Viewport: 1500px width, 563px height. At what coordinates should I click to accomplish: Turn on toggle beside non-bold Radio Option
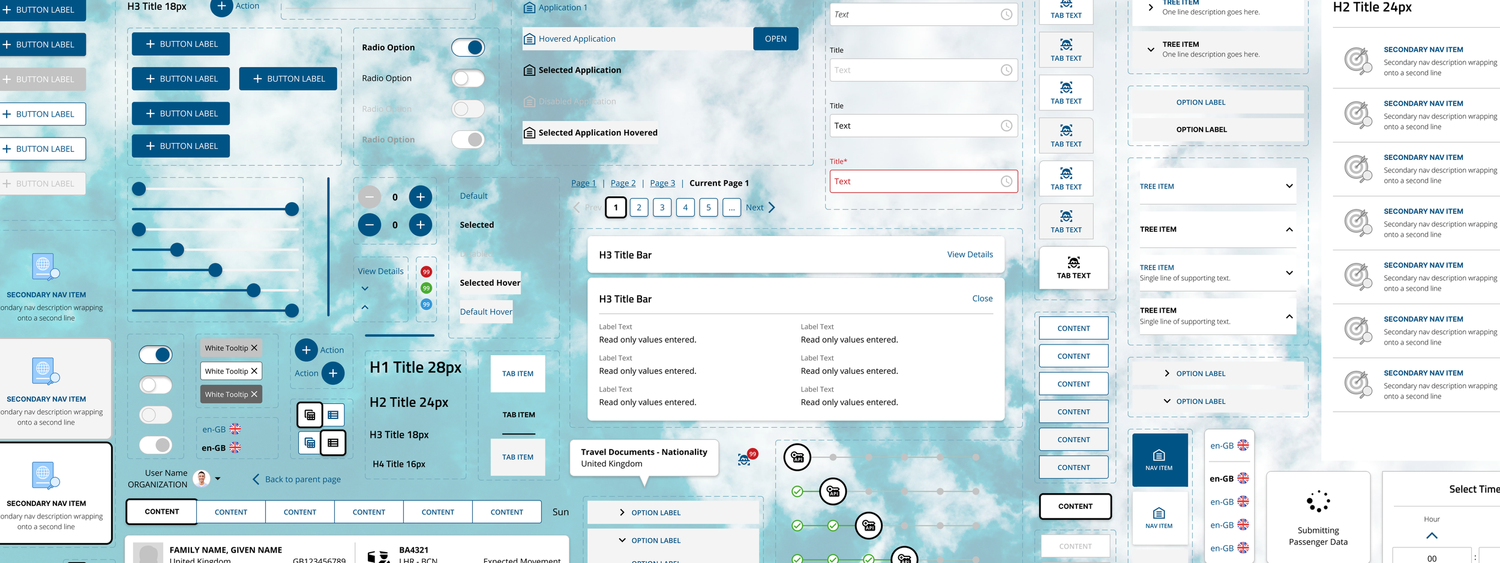click(467, 78)
